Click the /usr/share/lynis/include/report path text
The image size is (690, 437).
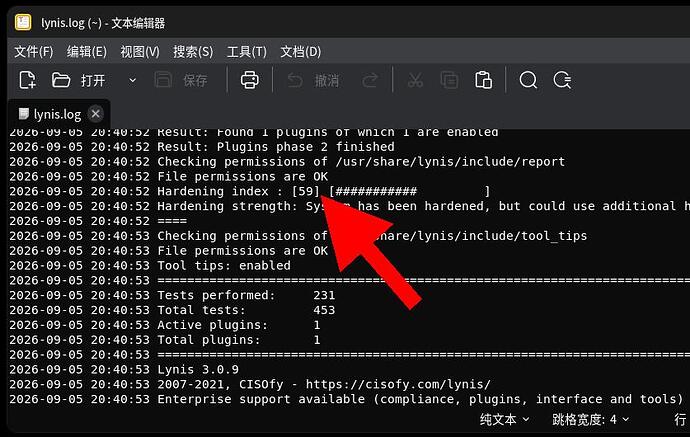[450, 162]
